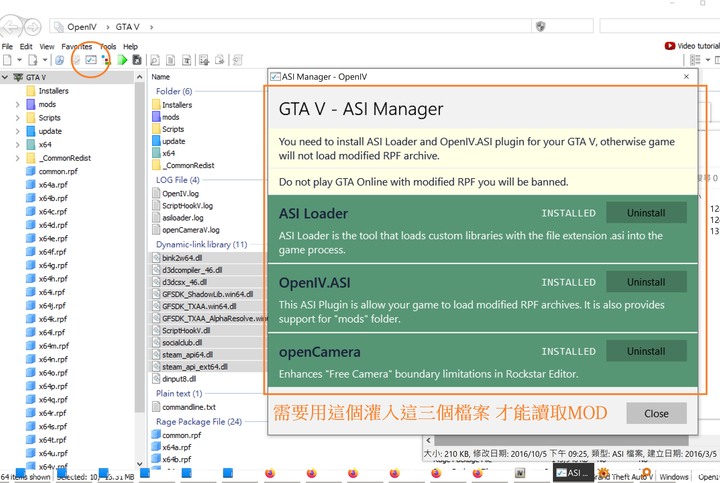This screenshot has height=483, width=720.
Task: Collapse the GTA V root tree node
Action: 5,77
